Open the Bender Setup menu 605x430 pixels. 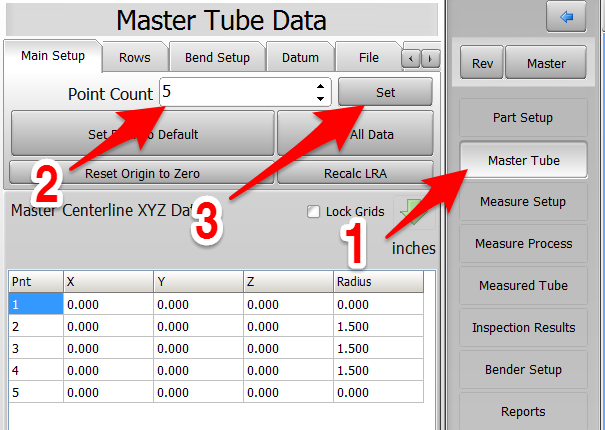coord(523,370)
